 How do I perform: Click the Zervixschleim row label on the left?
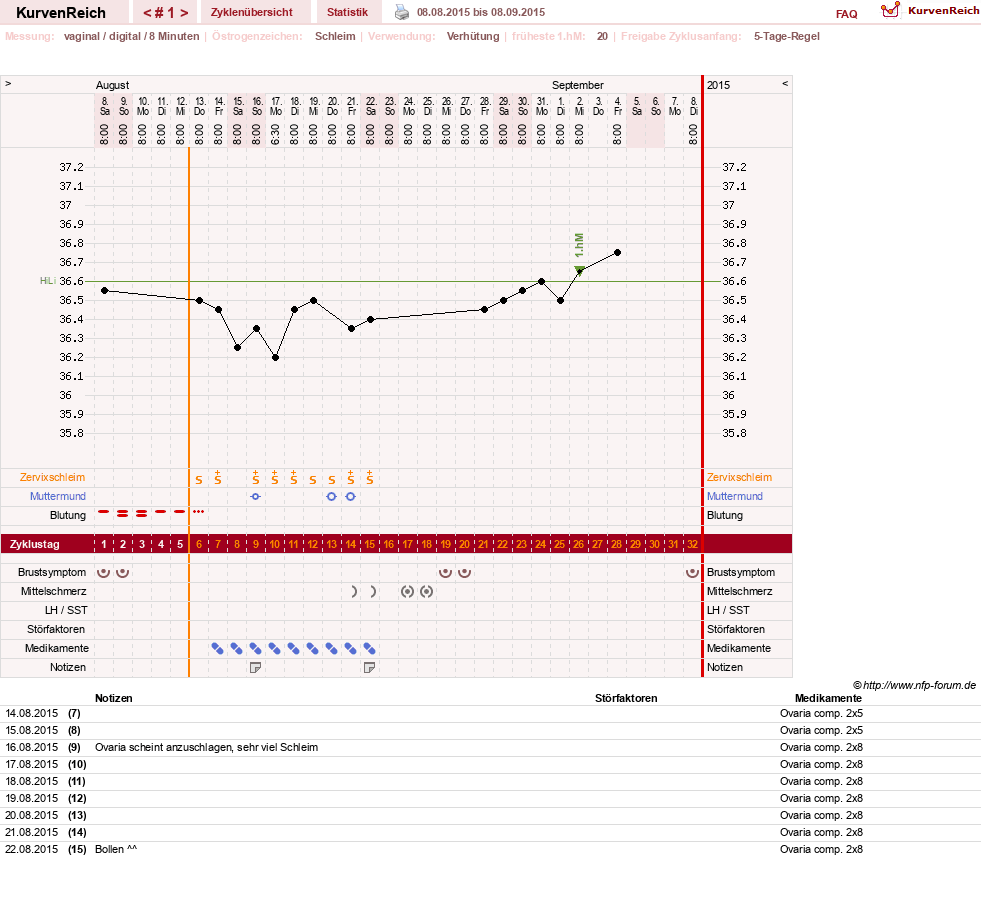[52, 477]
